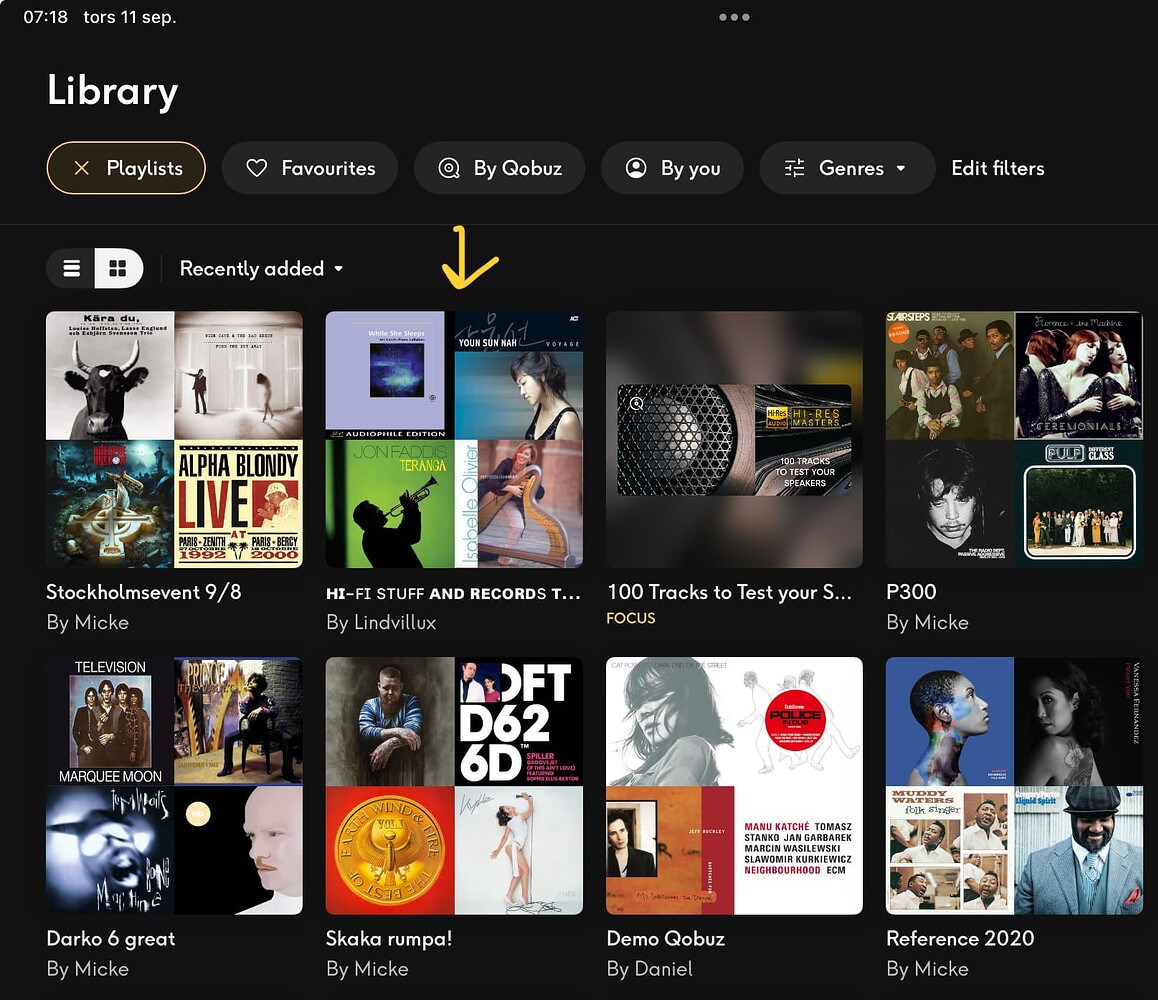1158x1000 pixels.
Task: Click the FOCUS tag under 100 Tracks
Action: pyautogui.click(x=630, y=618)
